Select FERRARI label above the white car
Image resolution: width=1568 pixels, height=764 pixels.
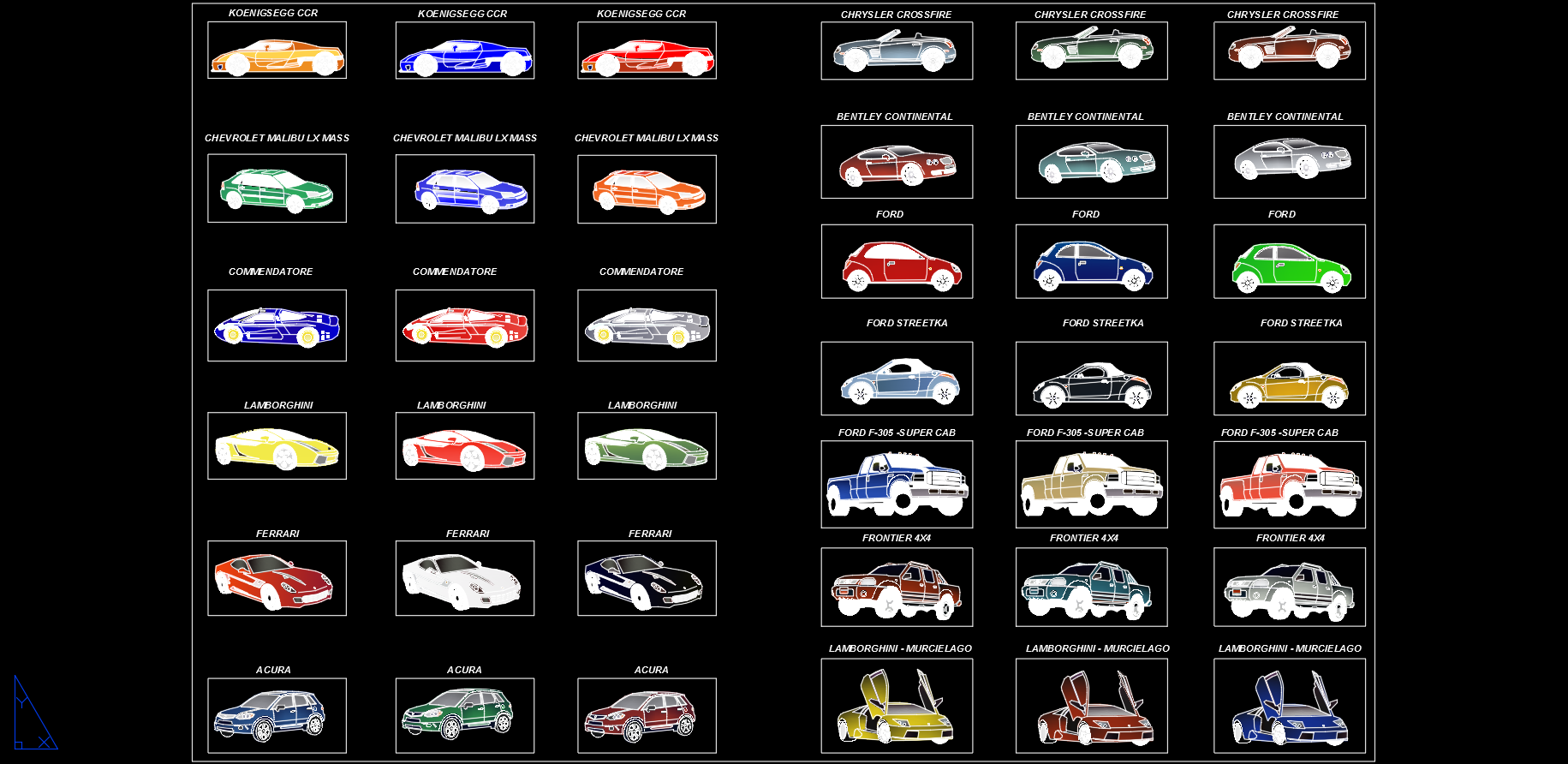tap(468, 534)
